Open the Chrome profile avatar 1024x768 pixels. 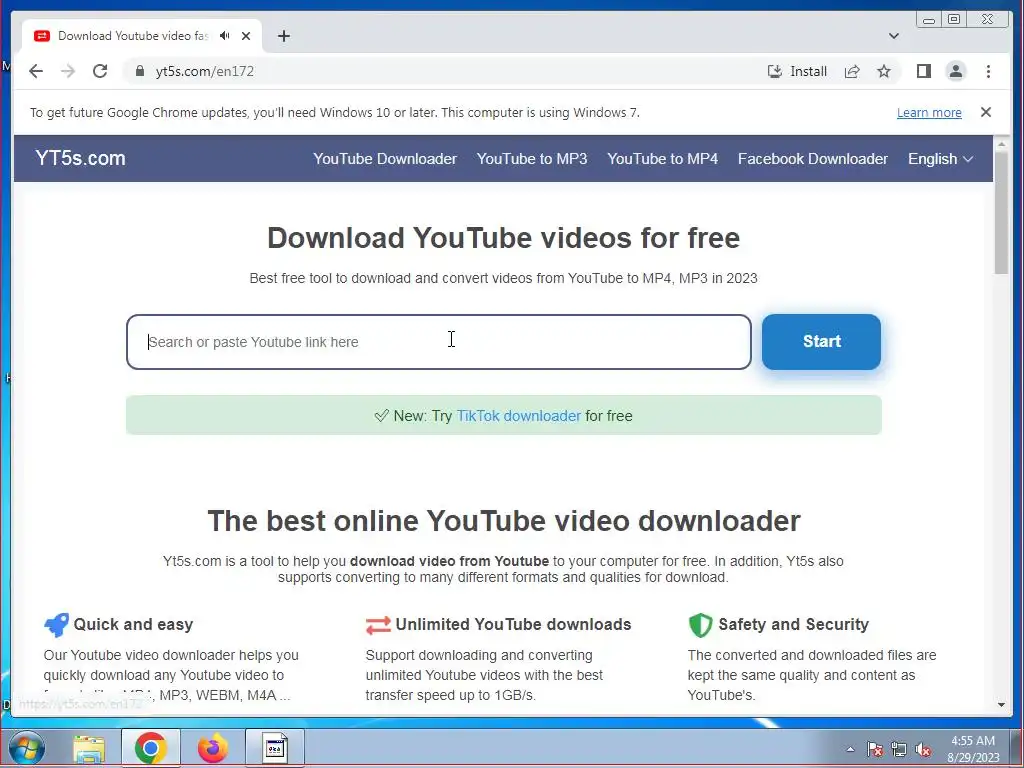tap(955, 71)
